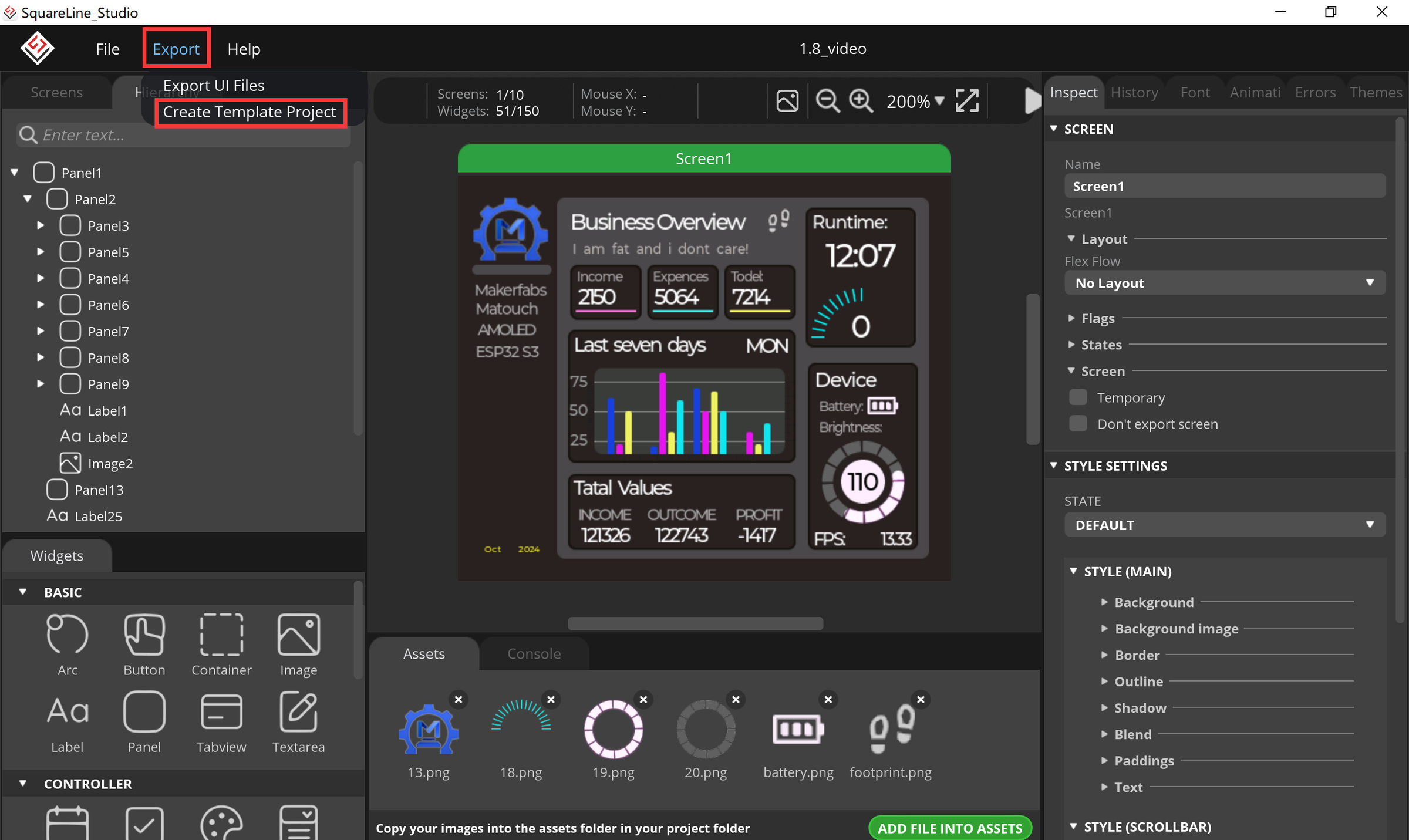Enable the Temporary screen checkbox
The image size is (1409, 840).
(x=1078, y=397)
